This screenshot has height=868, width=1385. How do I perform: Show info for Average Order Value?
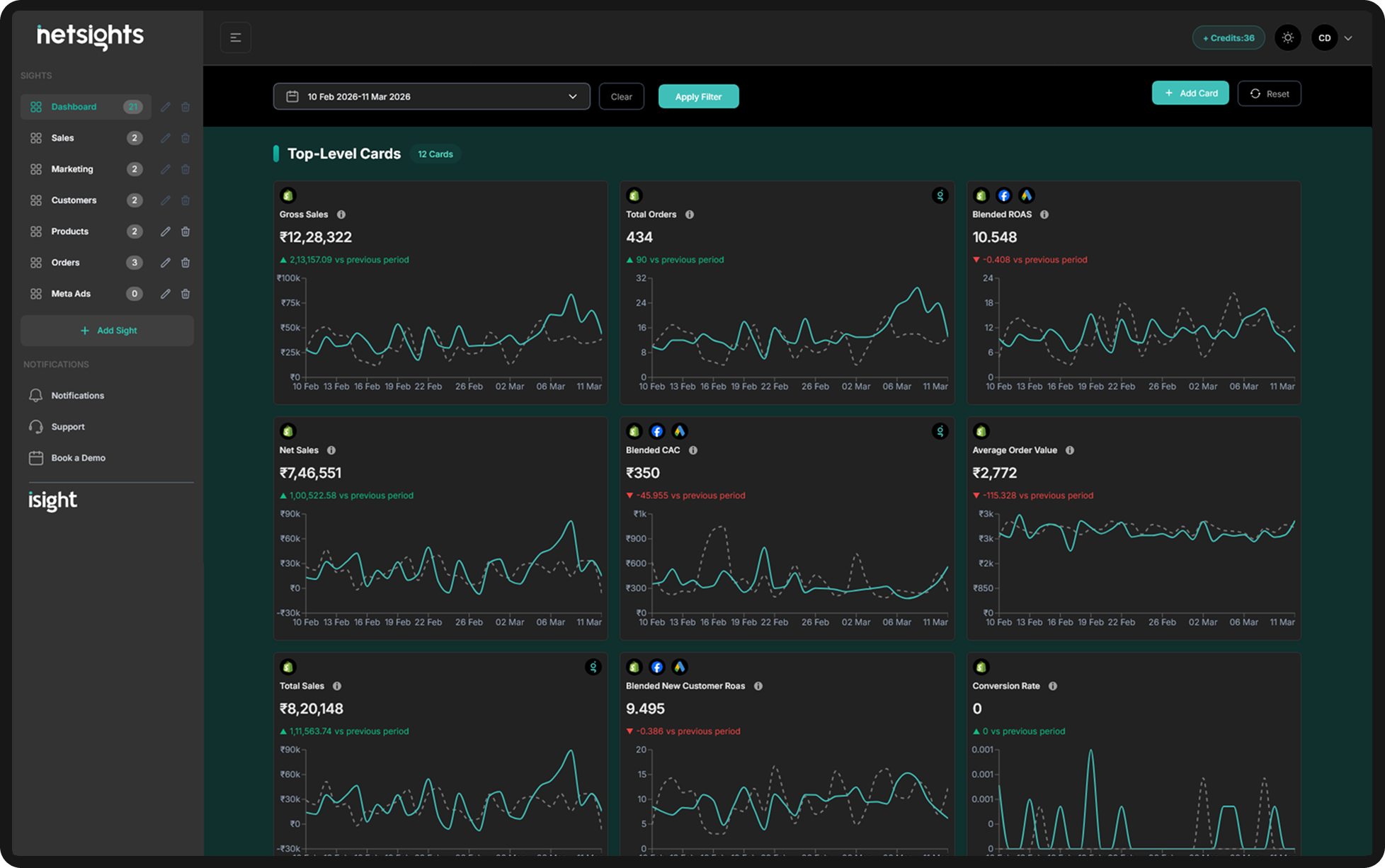(1070, 450)
